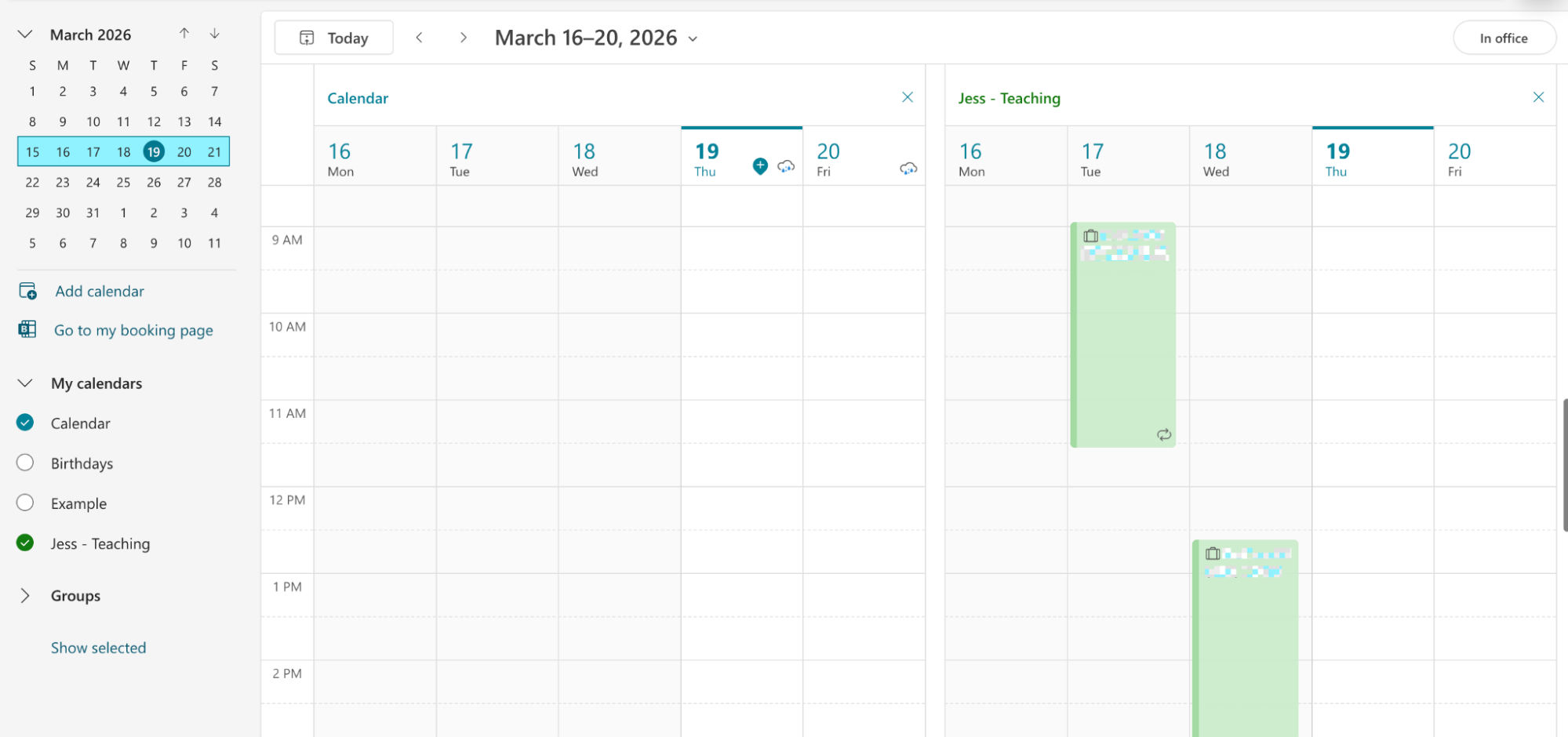Disable the Jess - Teaching calendar
1568x737 pixels.
click(24, 543)
